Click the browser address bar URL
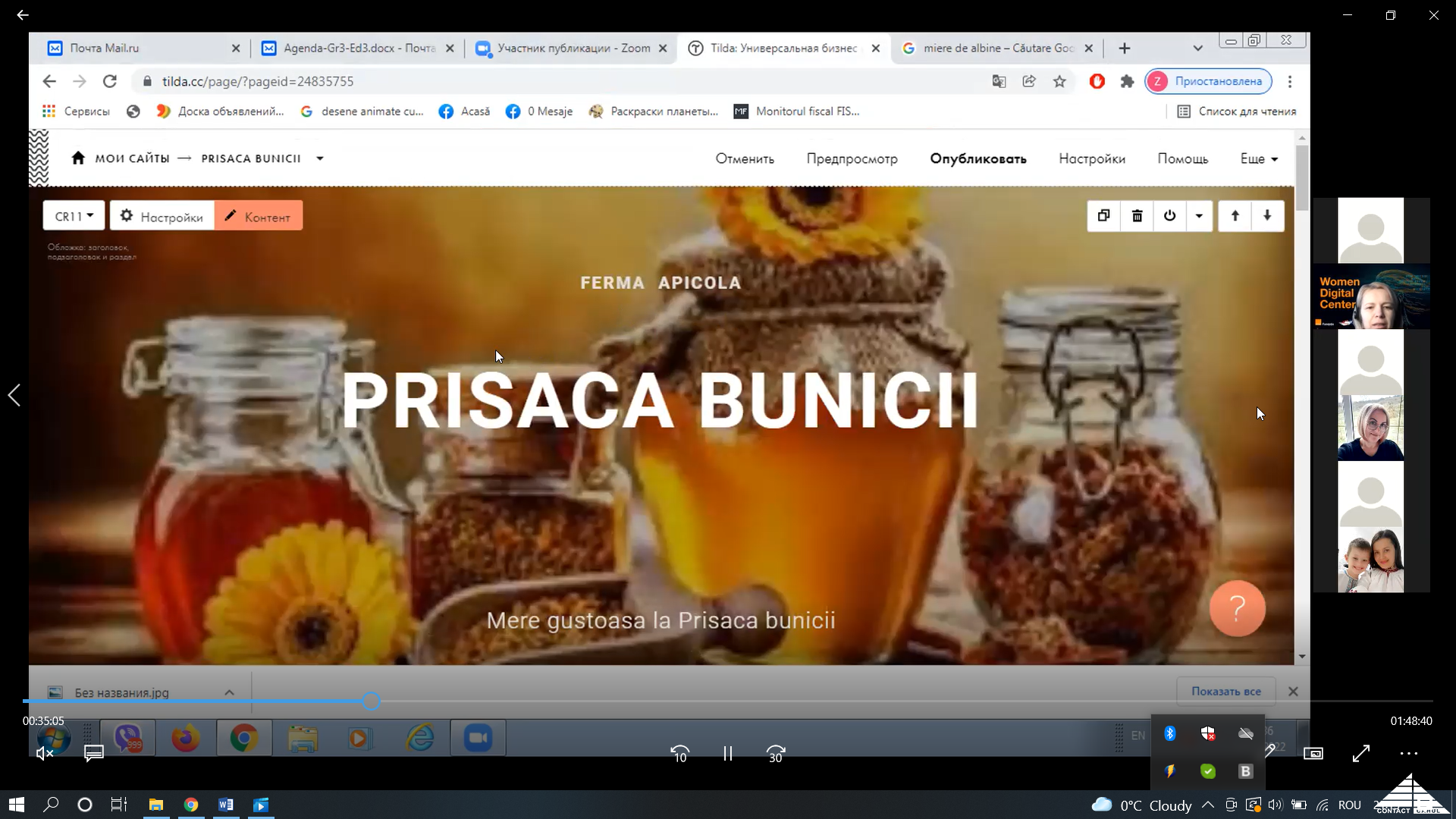 258,81
